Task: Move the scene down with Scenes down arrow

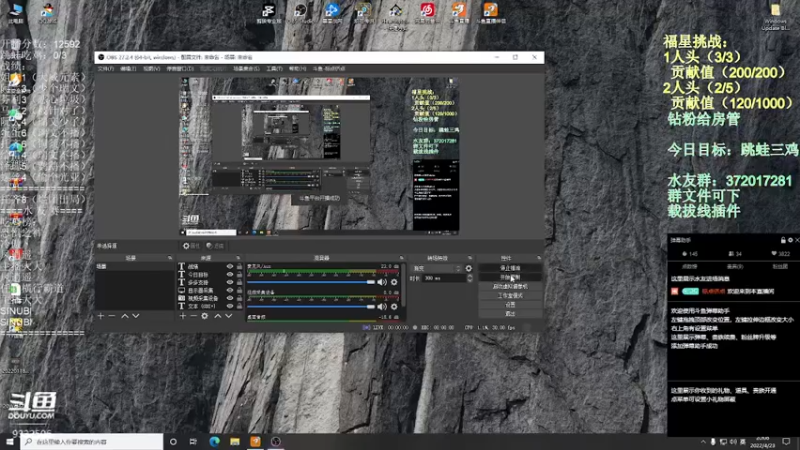Action: pyautogui.click(x=136, y=316)
